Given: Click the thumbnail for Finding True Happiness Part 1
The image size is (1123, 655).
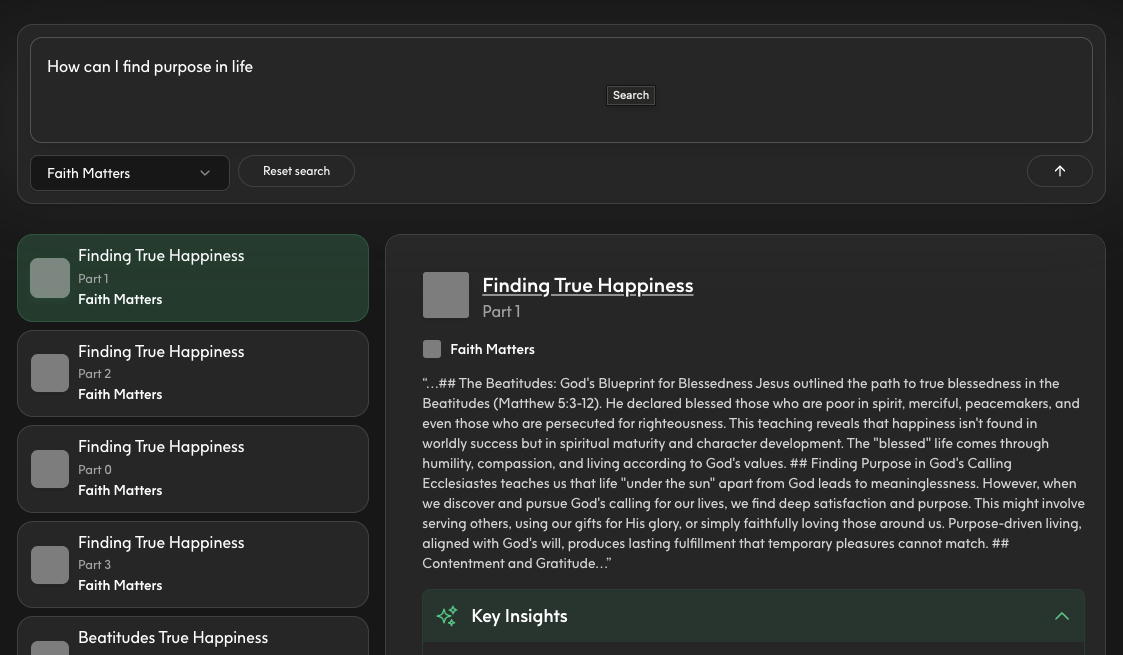Looking at the screenshot, I should coord(50,278).
